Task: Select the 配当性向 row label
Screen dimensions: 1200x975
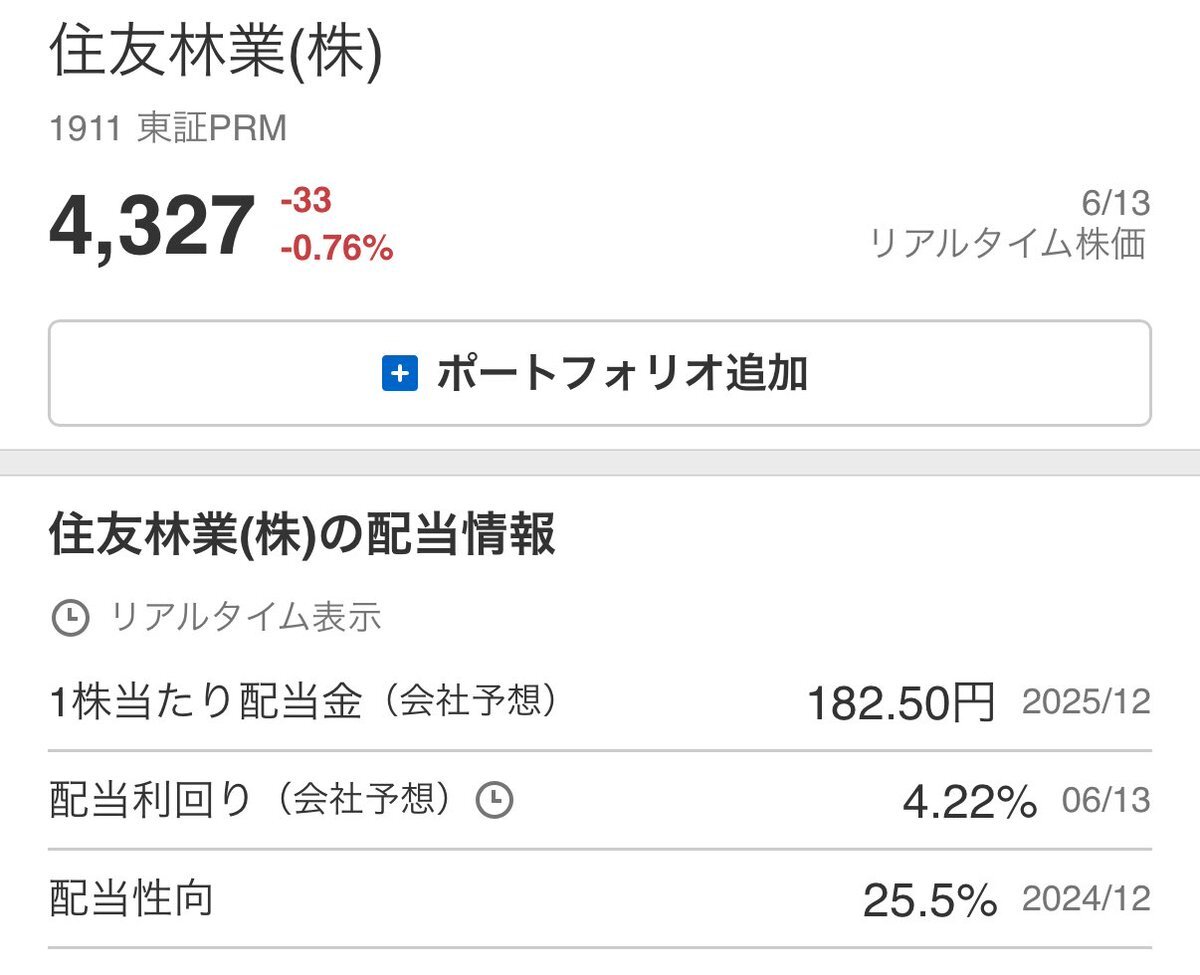Action: tap(131, 900)
